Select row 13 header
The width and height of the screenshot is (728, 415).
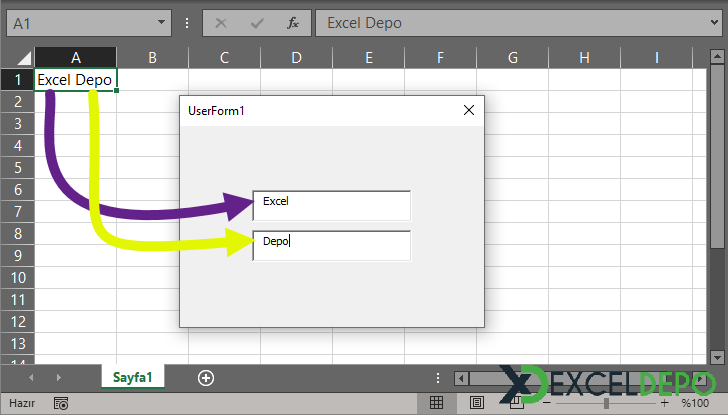[18, 344]
